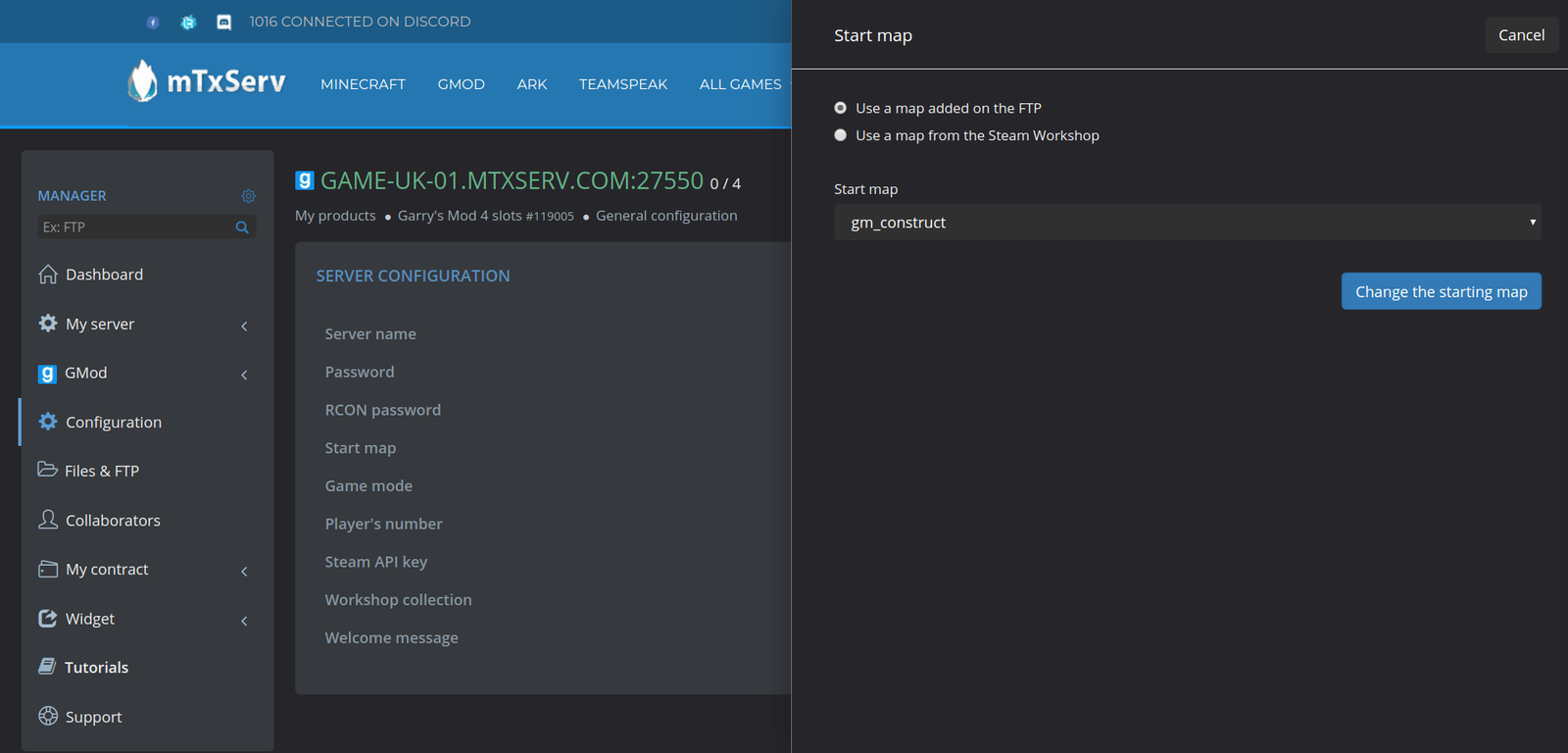Click the My contract card icon
The width and height of the screenshot is (1568, 753).
point(48,569)
